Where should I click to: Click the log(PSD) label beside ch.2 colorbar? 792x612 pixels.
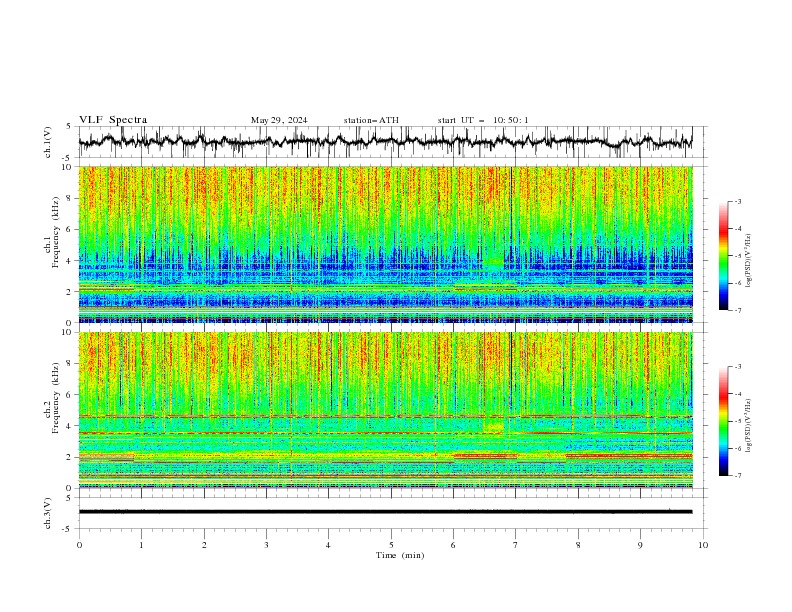pos(748,426)
